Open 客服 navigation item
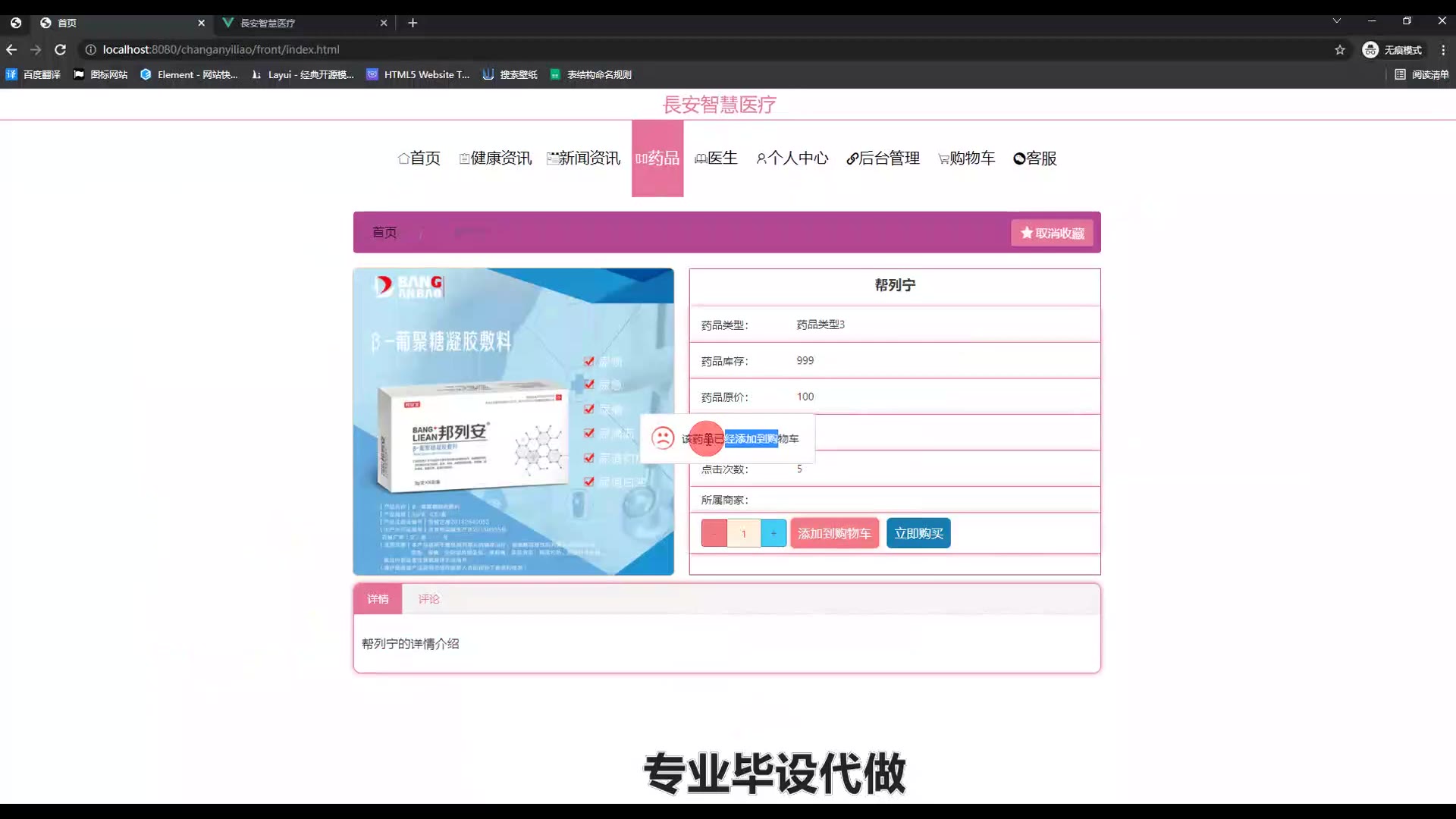The height and width of the screenshot is (819, 1456). 1035,158
